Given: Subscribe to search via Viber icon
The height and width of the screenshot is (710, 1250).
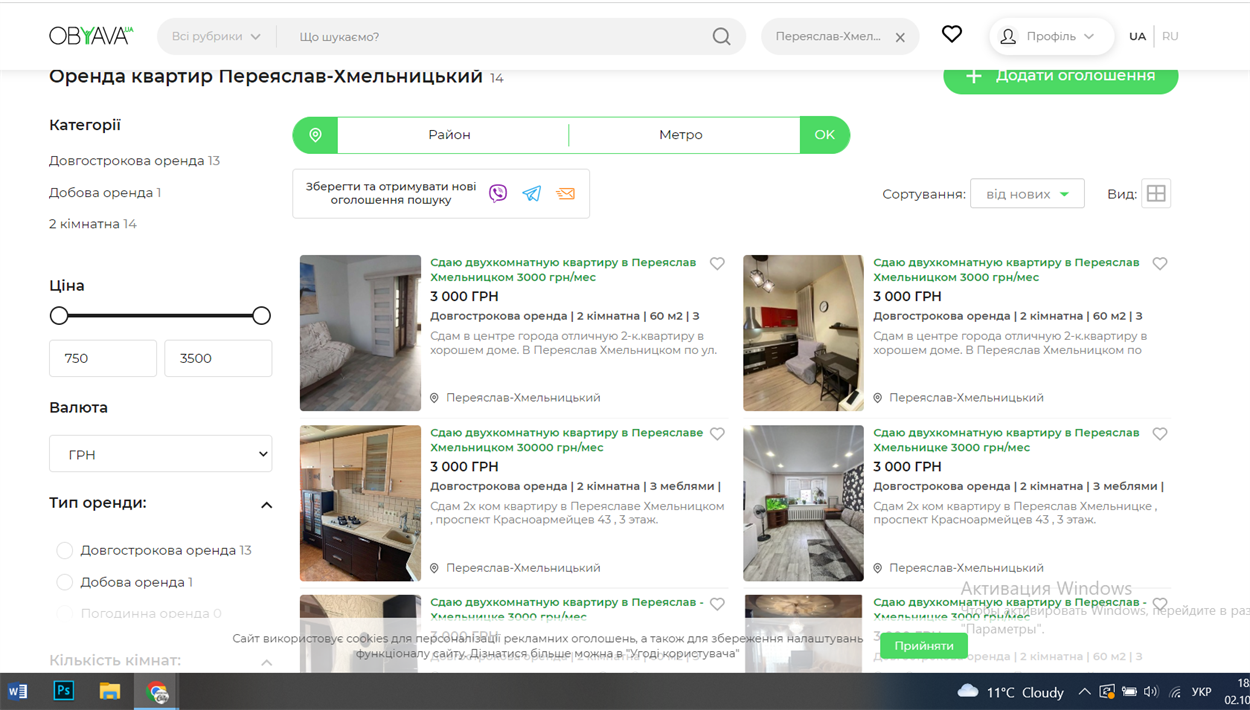Looking at the screenshot, I should pyautogui.click(x=498, y=194).
